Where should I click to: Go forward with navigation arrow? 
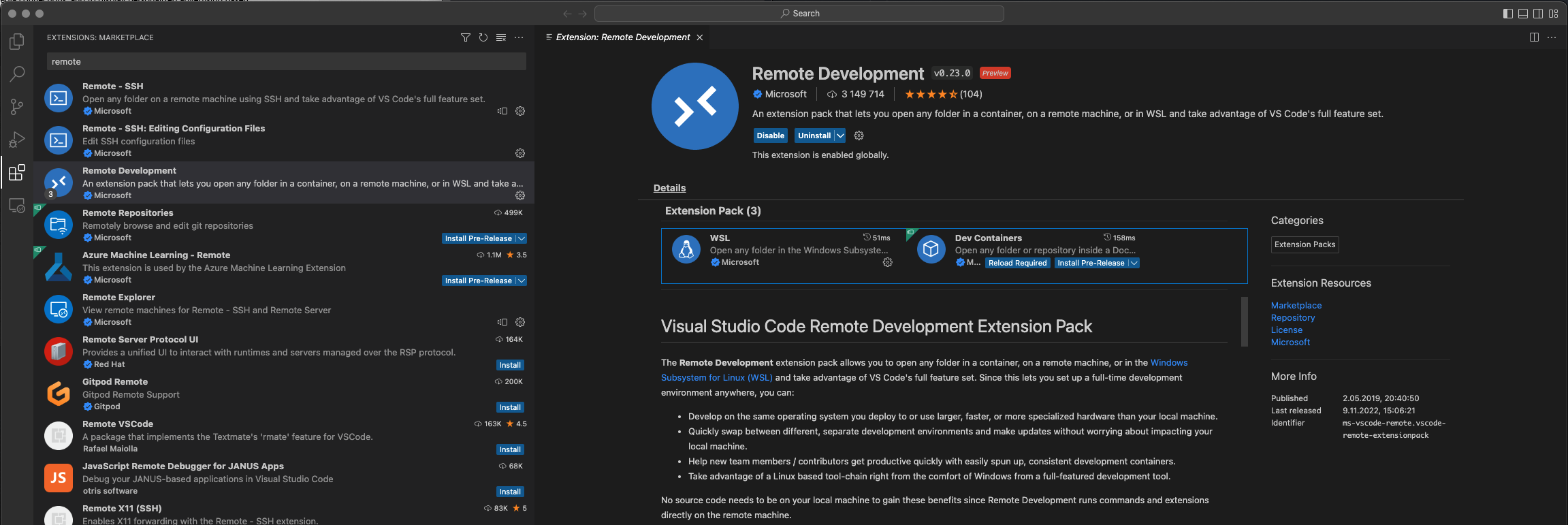pos(583,14)
